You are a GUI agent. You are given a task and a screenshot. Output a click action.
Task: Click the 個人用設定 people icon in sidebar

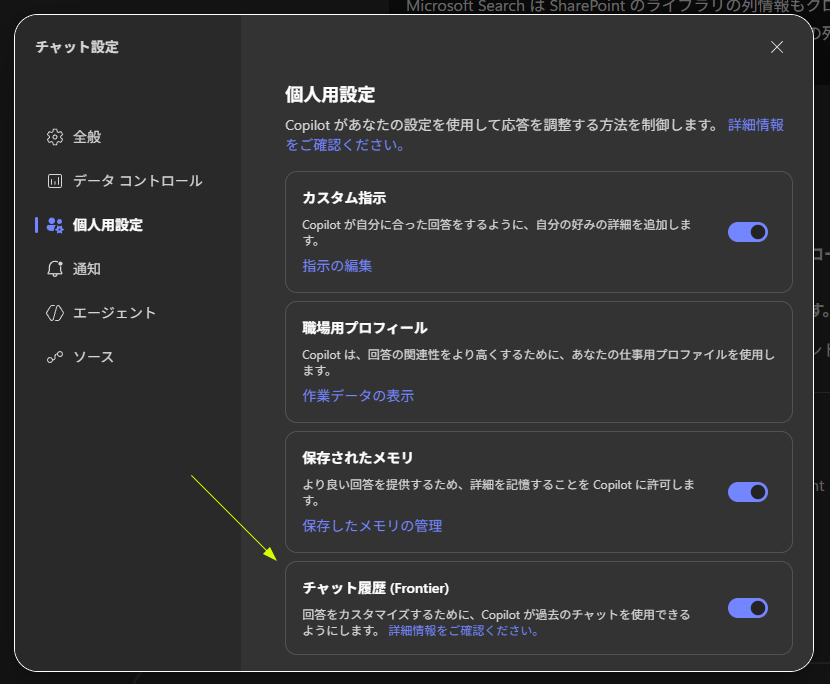click(x=55, y=225)
